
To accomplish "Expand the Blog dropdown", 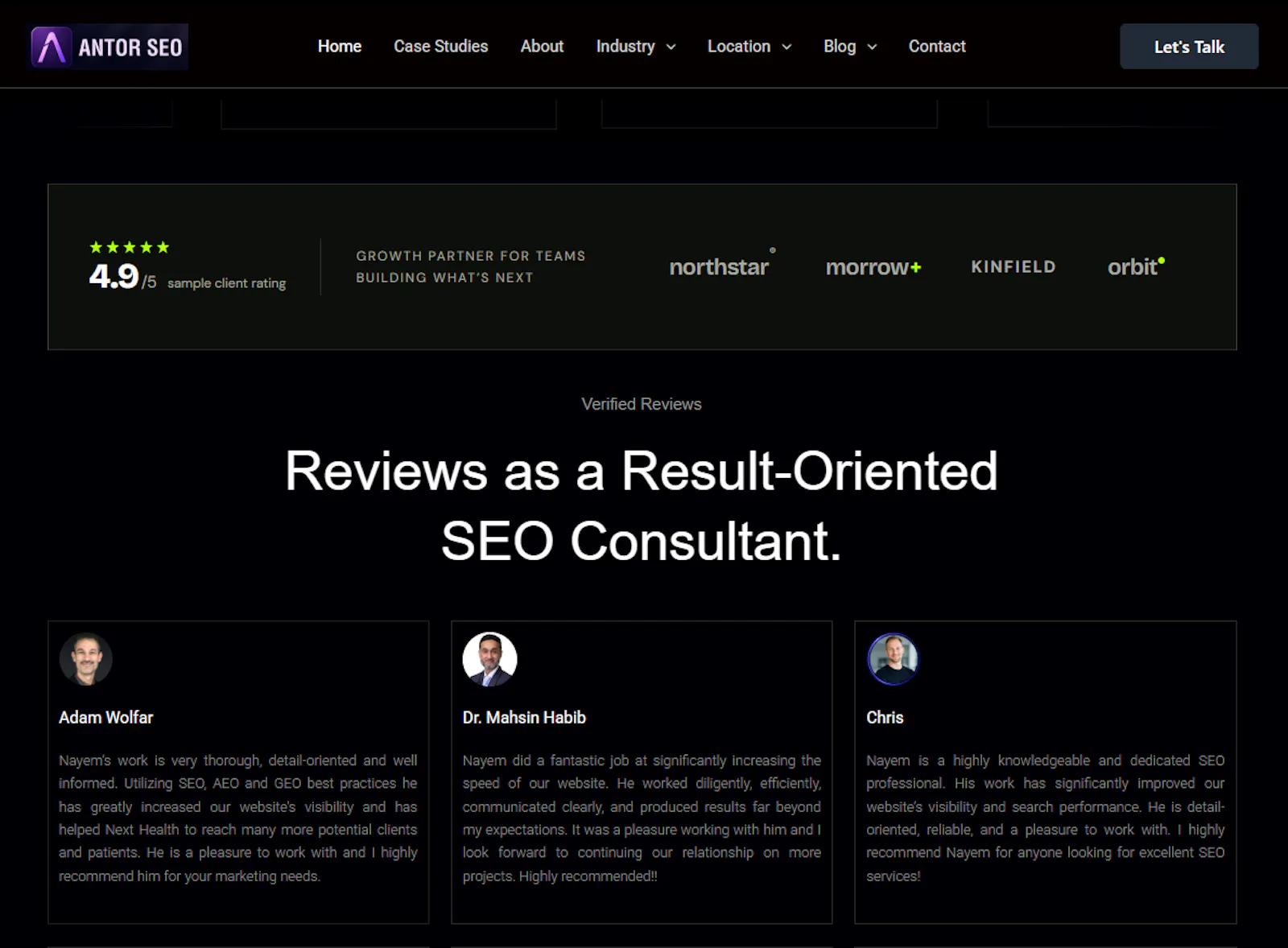I will pos(849,47).
